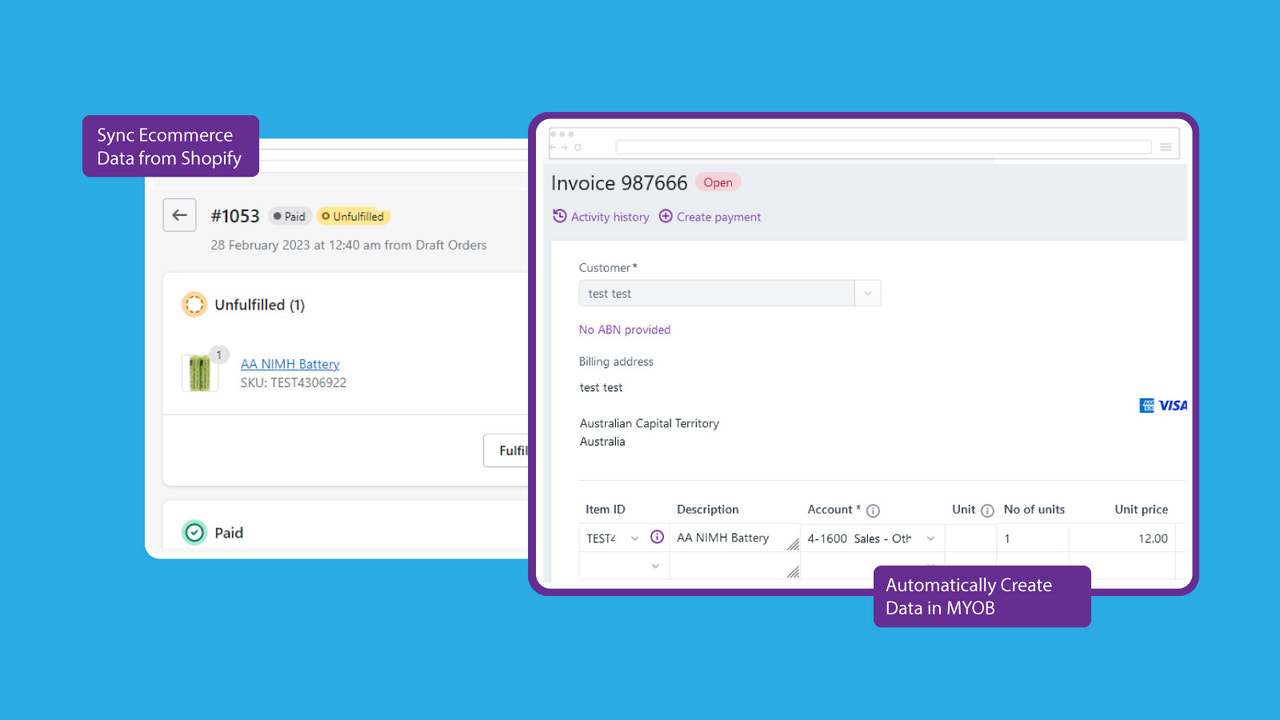Click the Unfulfilled yellow badge next to #1053
The width and height of the screenshot is (1280, 720).
(353, 216)
